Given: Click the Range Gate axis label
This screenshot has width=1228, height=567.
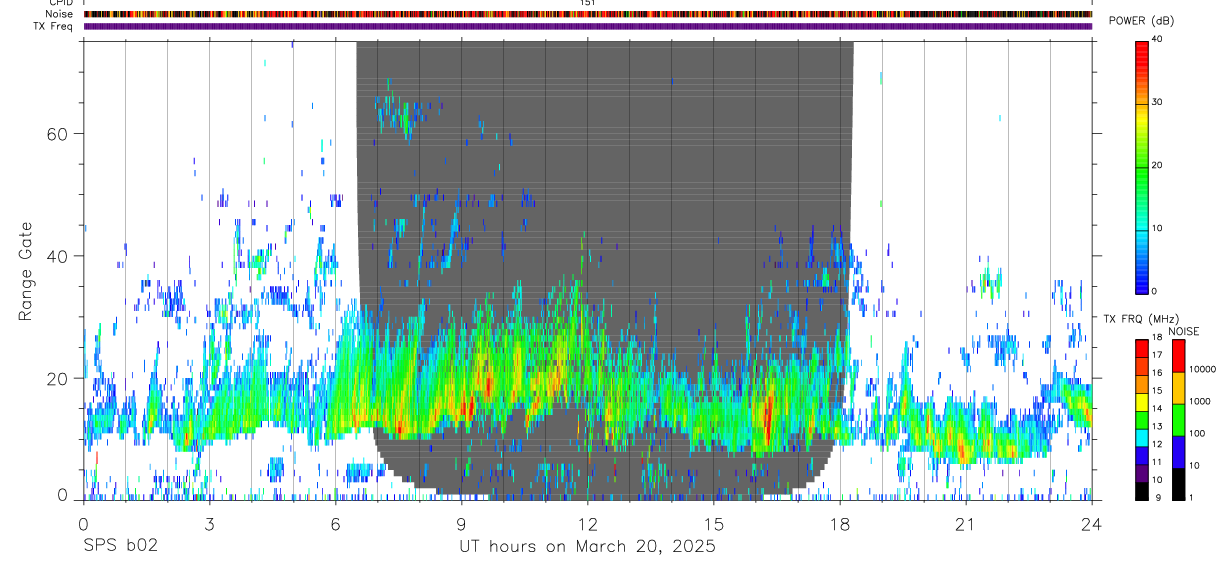Looking at the screenshot, I should click(x=27, y=271).
